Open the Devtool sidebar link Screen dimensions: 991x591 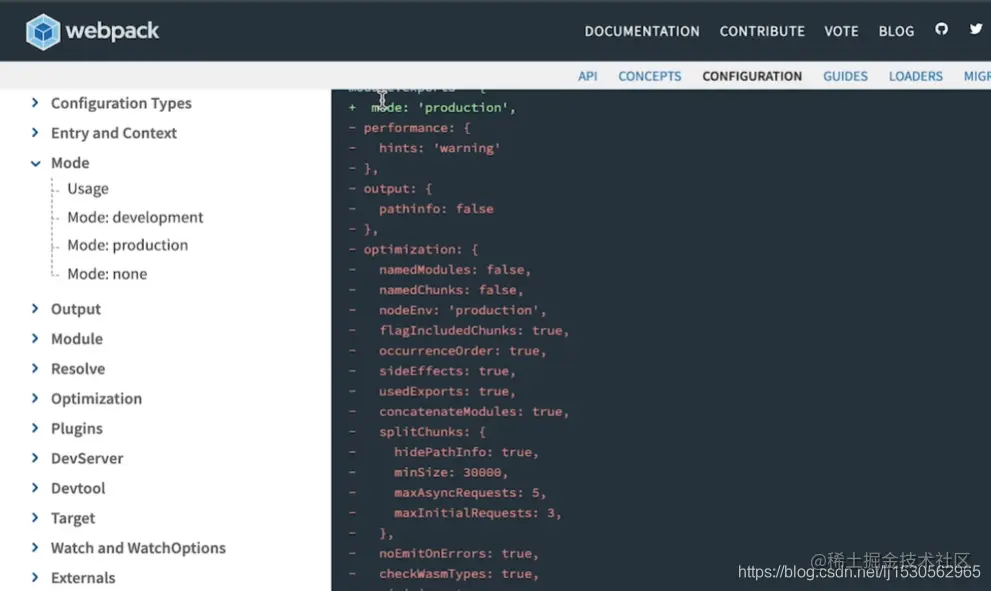(78, 488)
